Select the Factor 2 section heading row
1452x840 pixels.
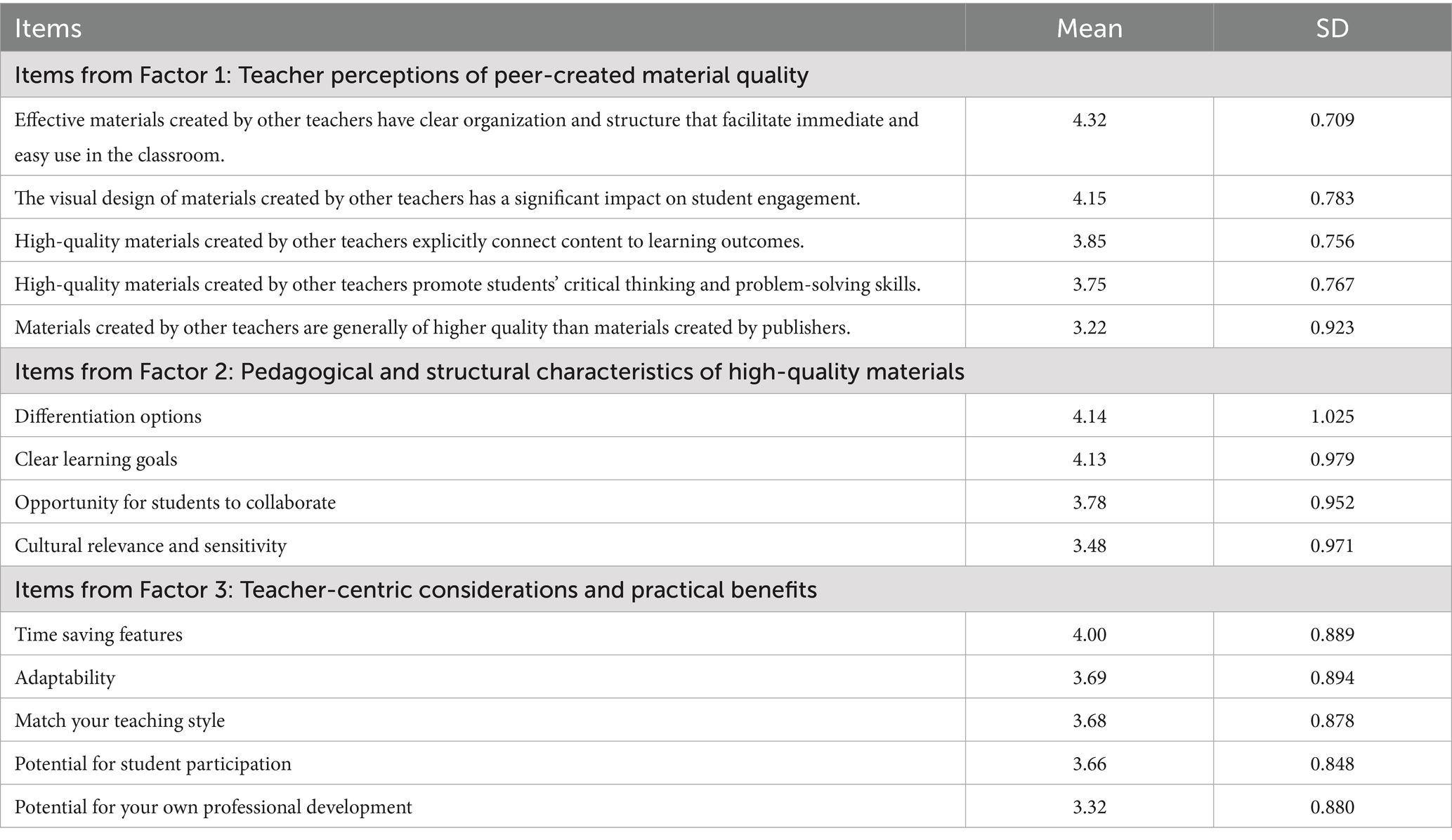point(726,371)
